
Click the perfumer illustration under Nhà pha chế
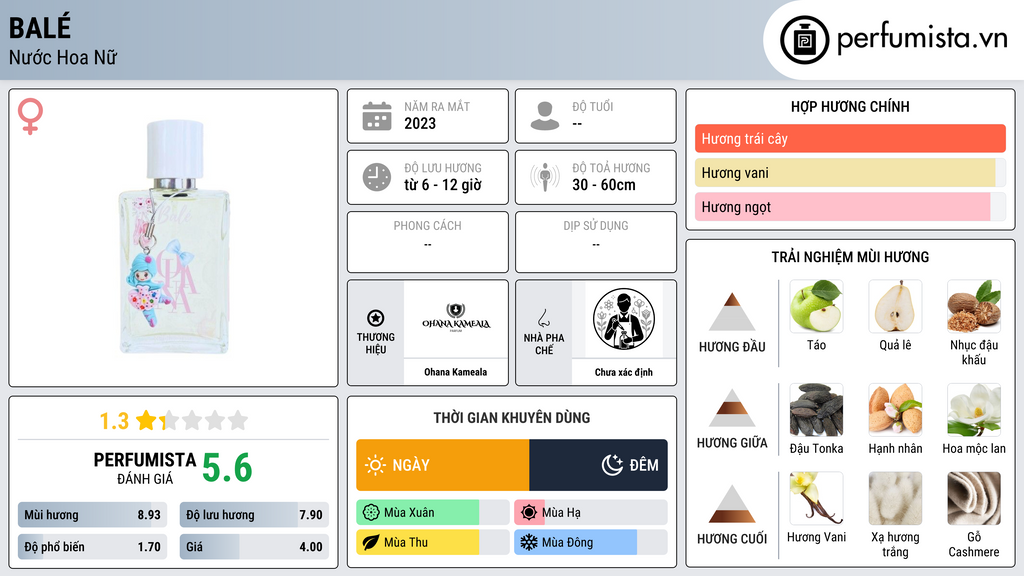pyautogui.click(x=624, y=319)
